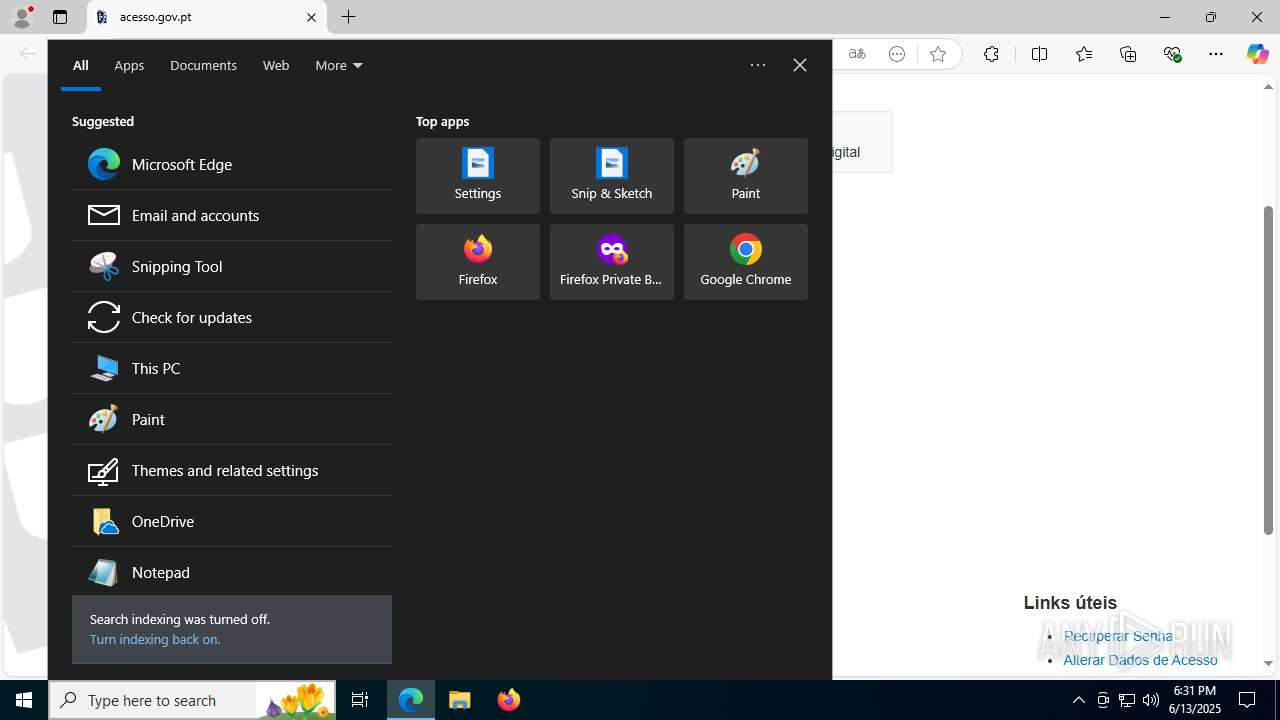Click Turn indexing back on link
This screenshot has height=720, width=1280.
(x=155, y=639)
